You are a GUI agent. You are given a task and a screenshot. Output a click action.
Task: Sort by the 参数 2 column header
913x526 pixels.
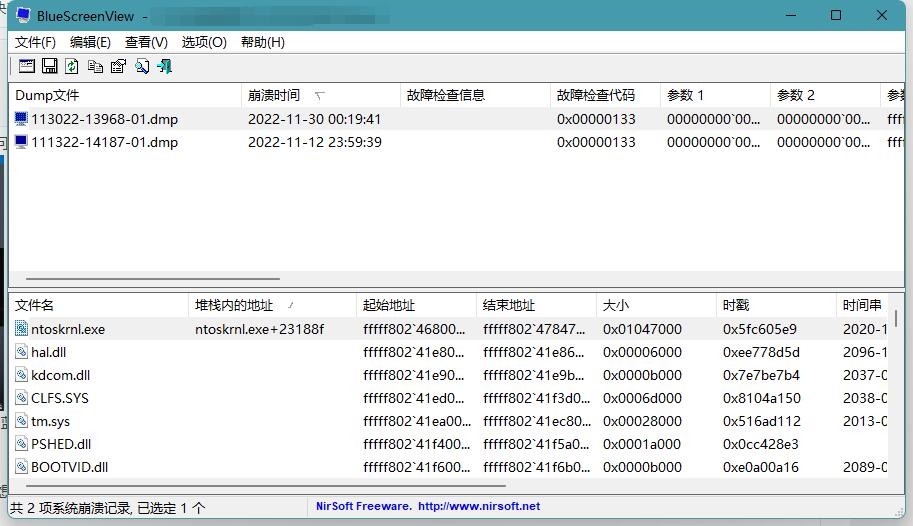825,95
